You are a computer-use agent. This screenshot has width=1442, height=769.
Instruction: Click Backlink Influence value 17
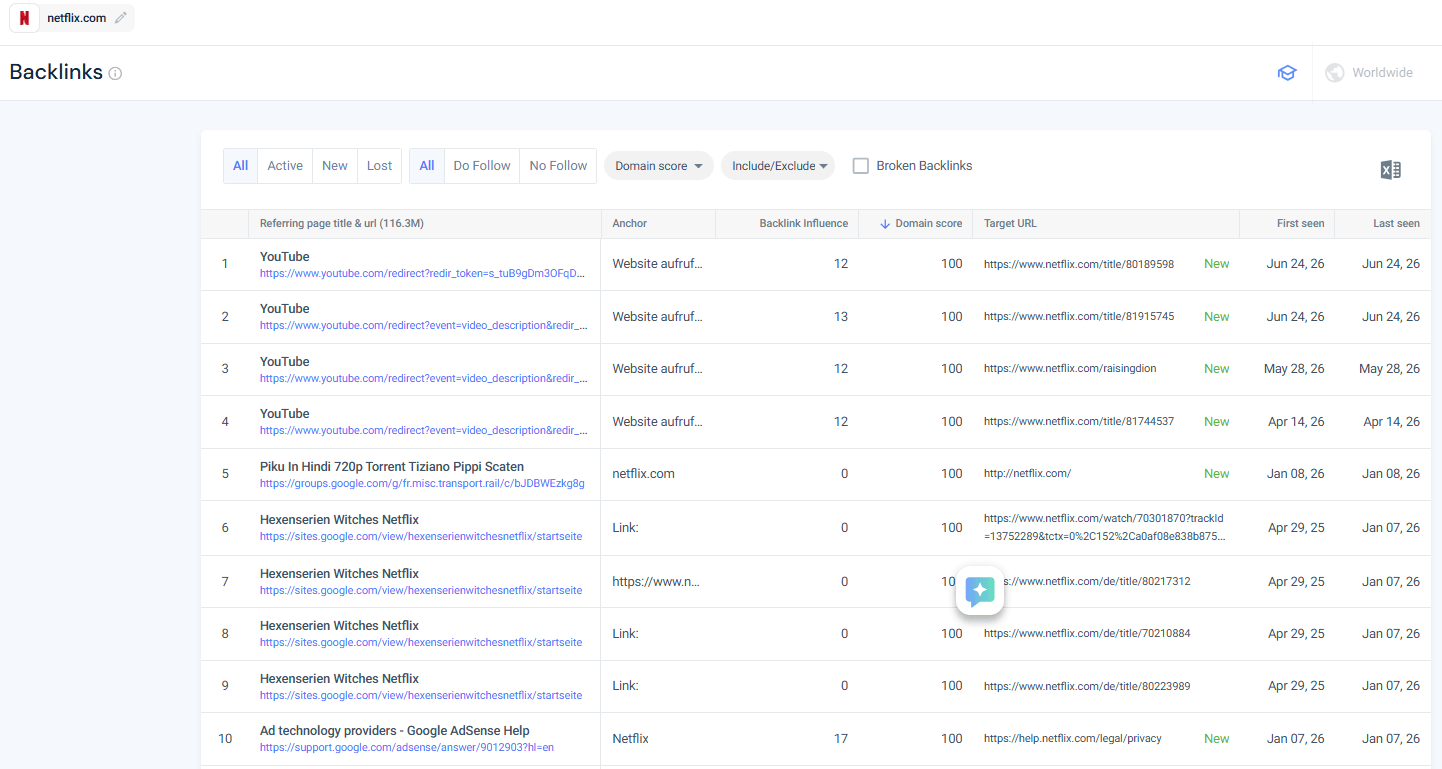[840, 739]
